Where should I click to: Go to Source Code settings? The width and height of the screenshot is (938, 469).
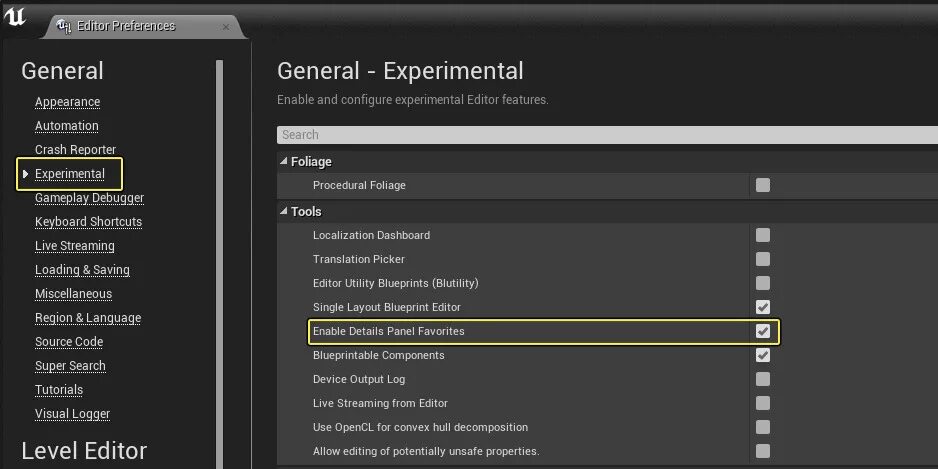click(69, 342)
